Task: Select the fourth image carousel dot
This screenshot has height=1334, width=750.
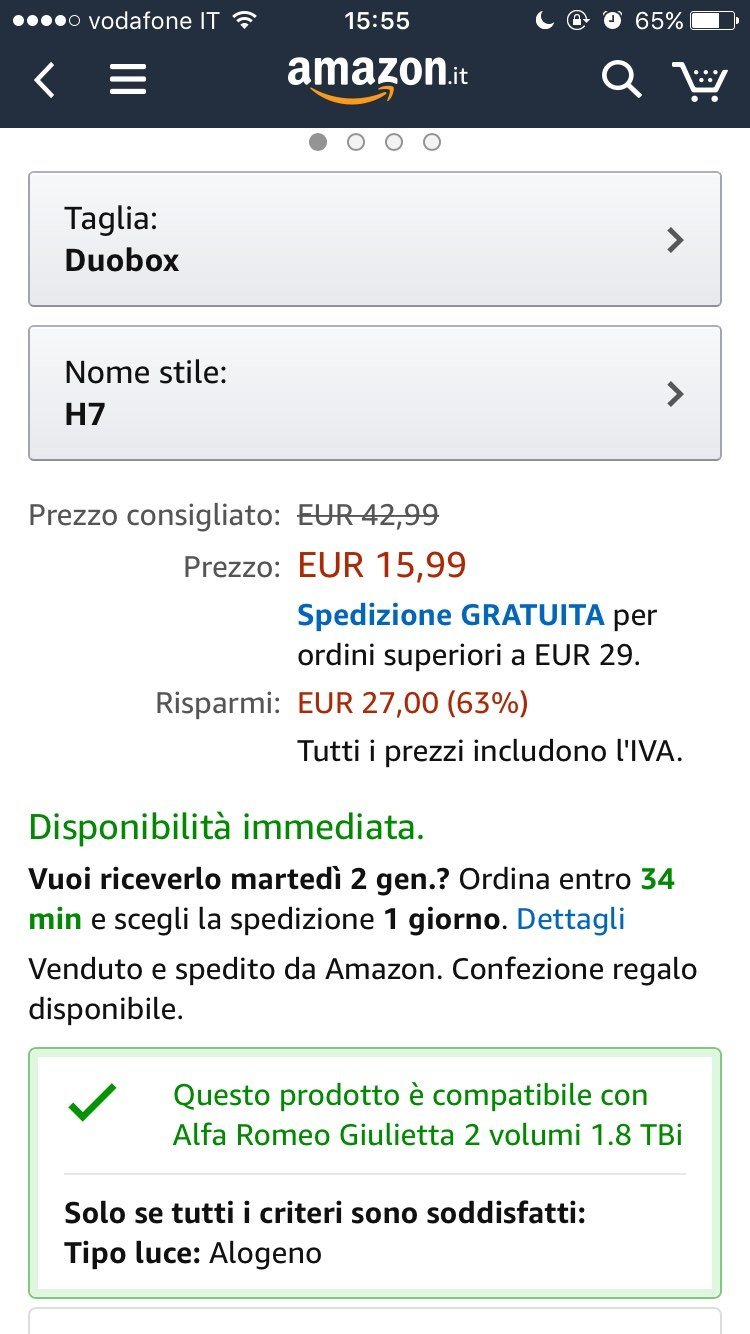Action: pos(432,142)
